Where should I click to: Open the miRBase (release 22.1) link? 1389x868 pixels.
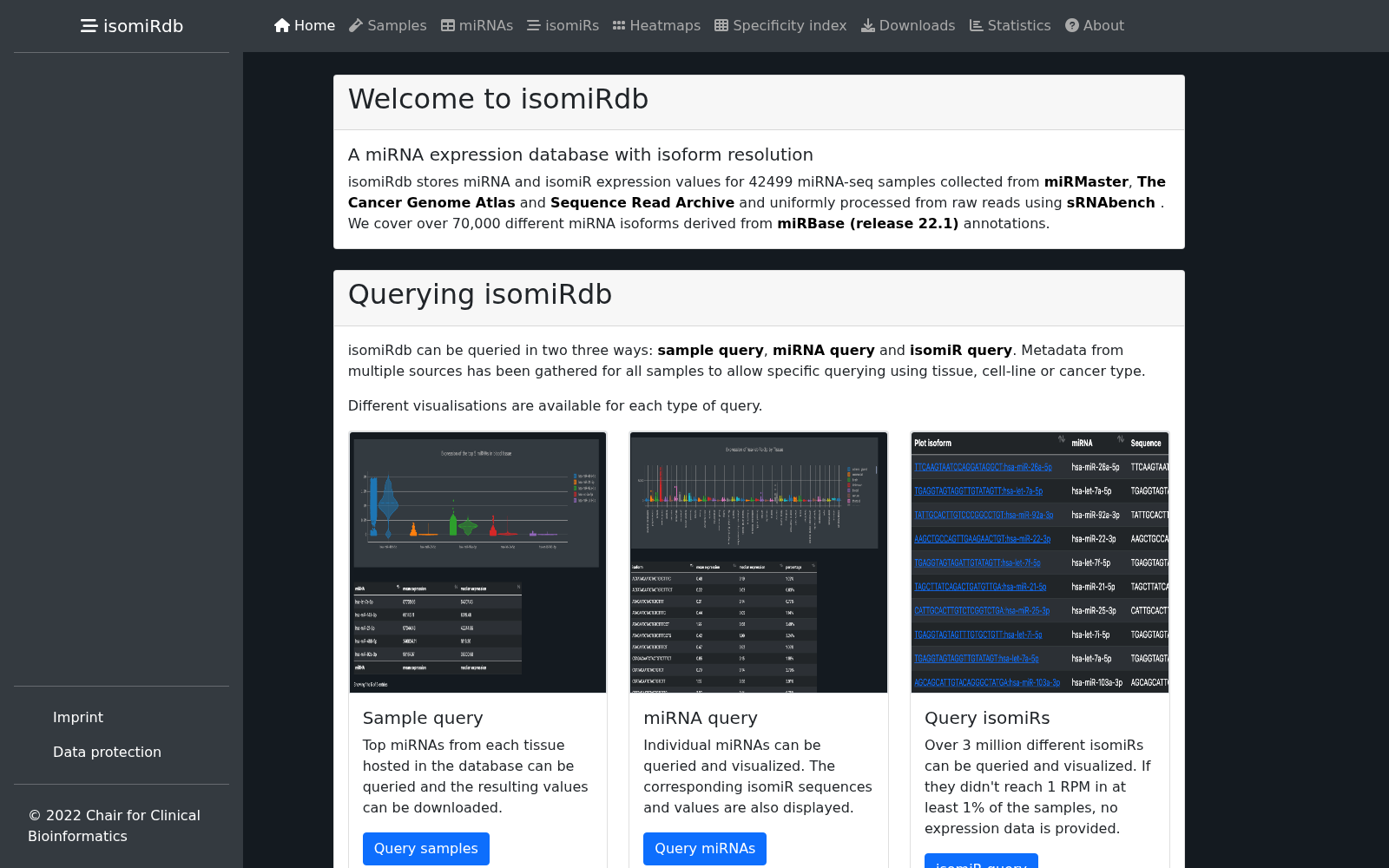[x=867, y=223]
